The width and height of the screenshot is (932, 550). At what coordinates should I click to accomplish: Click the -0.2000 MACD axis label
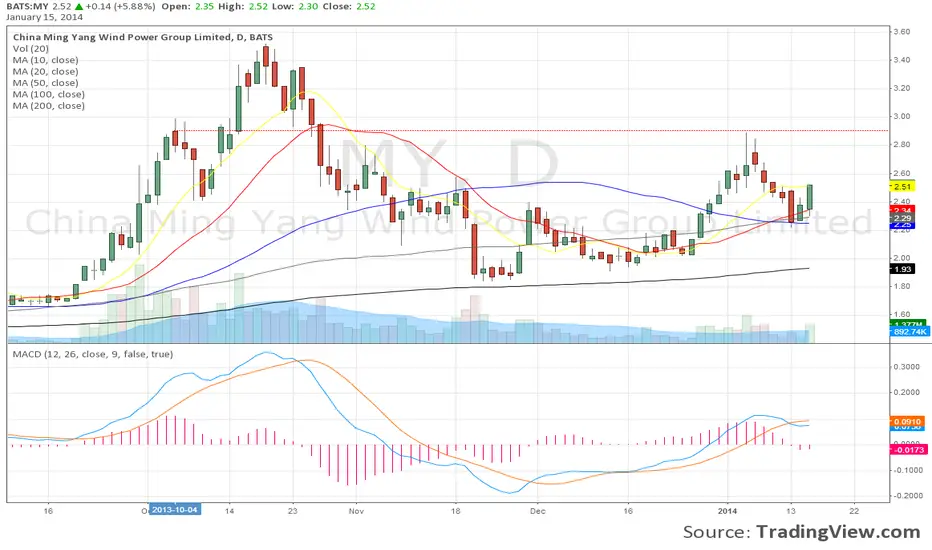click(x=906, y=496)
